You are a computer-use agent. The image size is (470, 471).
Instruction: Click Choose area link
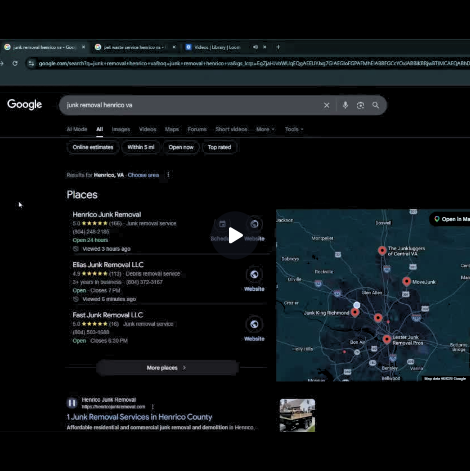tap(143, 175)
